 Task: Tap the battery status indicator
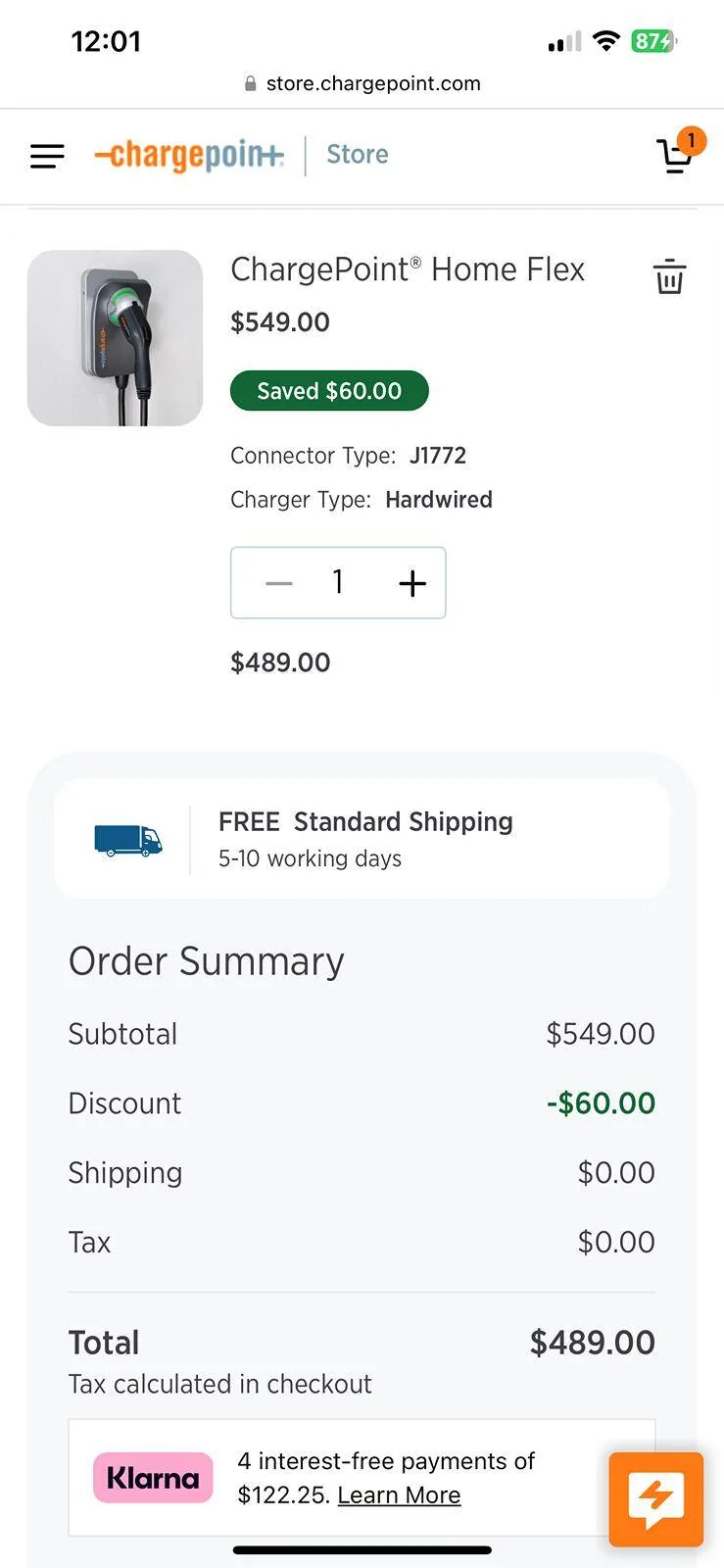(x=653, y=41)
